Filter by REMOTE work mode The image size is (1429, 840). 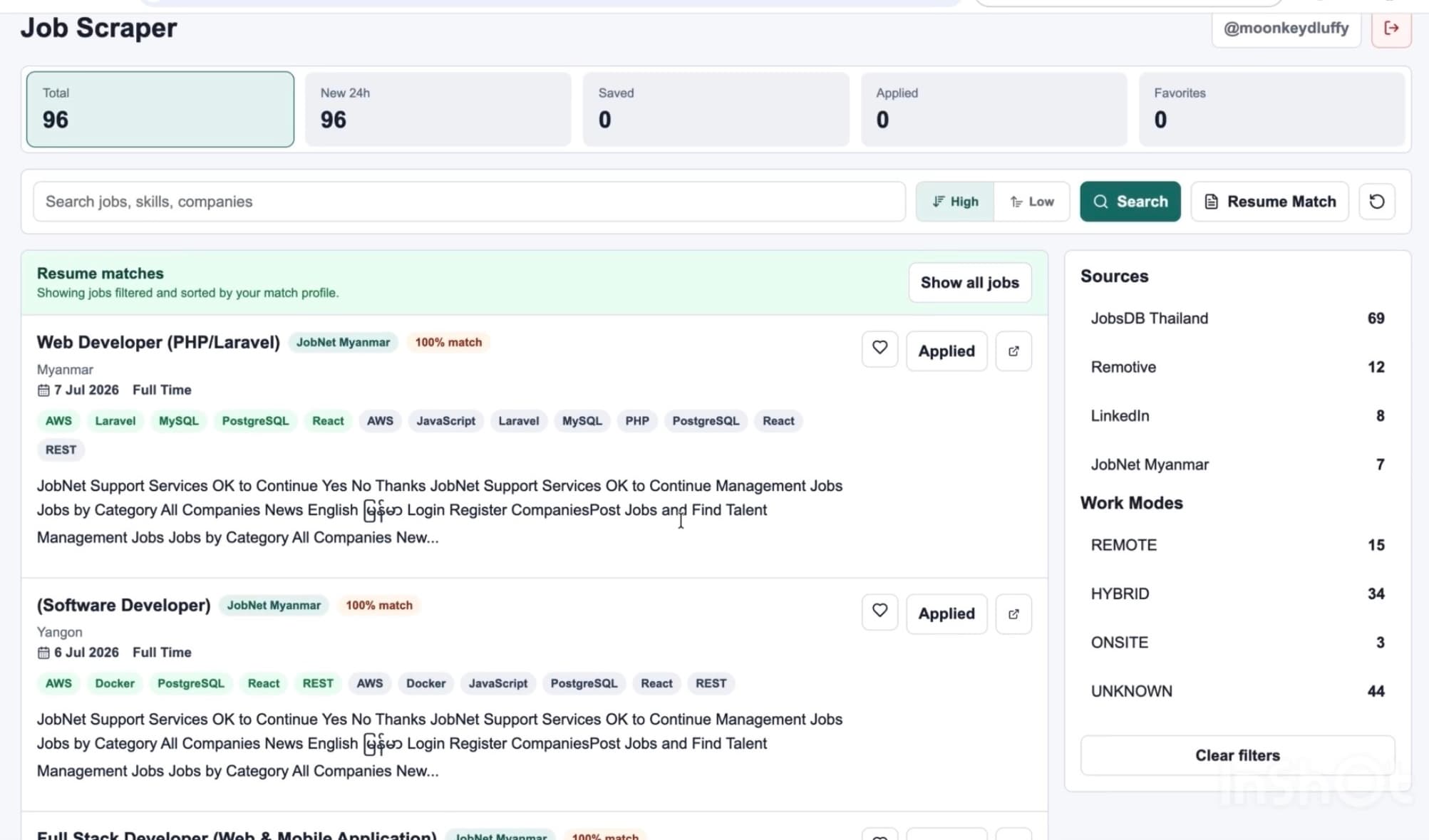1238,545
